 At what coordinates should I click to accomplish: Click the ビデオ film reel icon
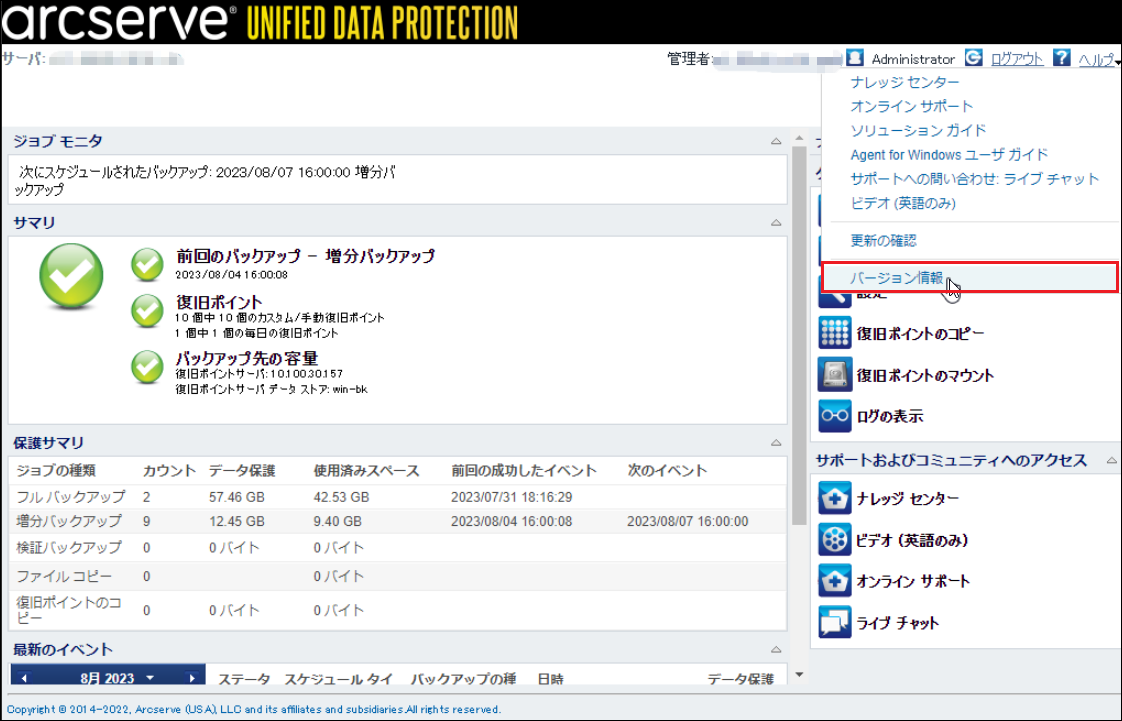tap(834, 539)
